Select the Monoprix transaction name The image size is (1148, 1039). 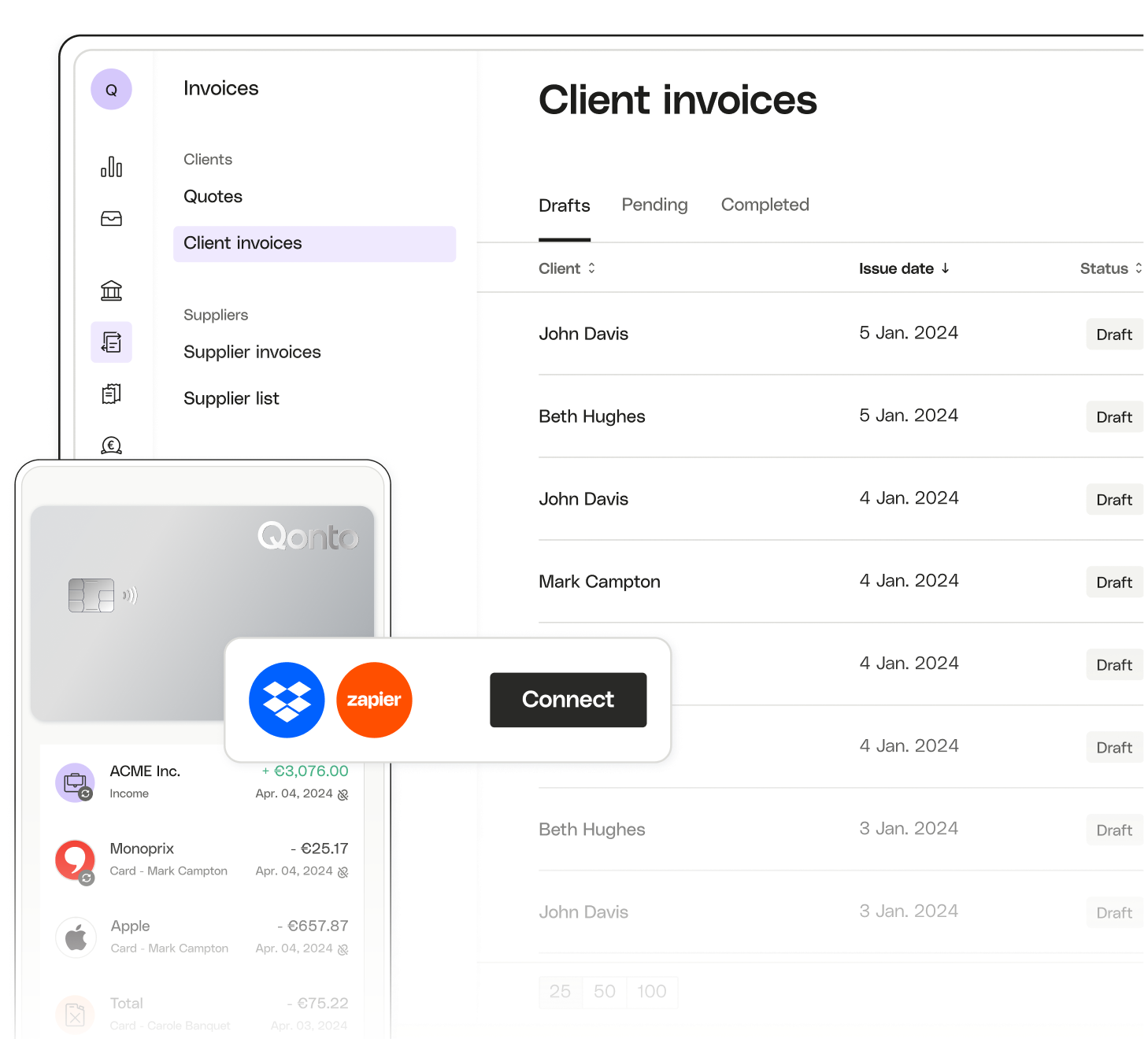click(x=142, y=849)
